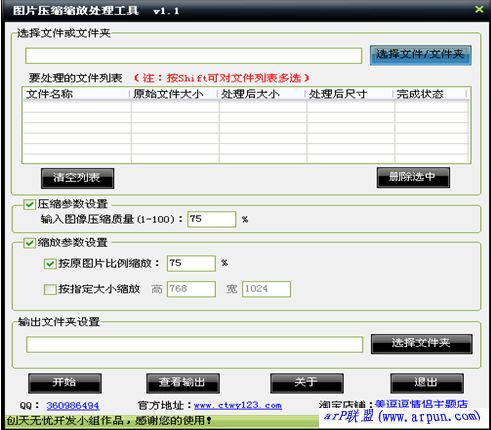491x430 pixels.
Task: Focus the output folder path field
Action: [195, 344]
